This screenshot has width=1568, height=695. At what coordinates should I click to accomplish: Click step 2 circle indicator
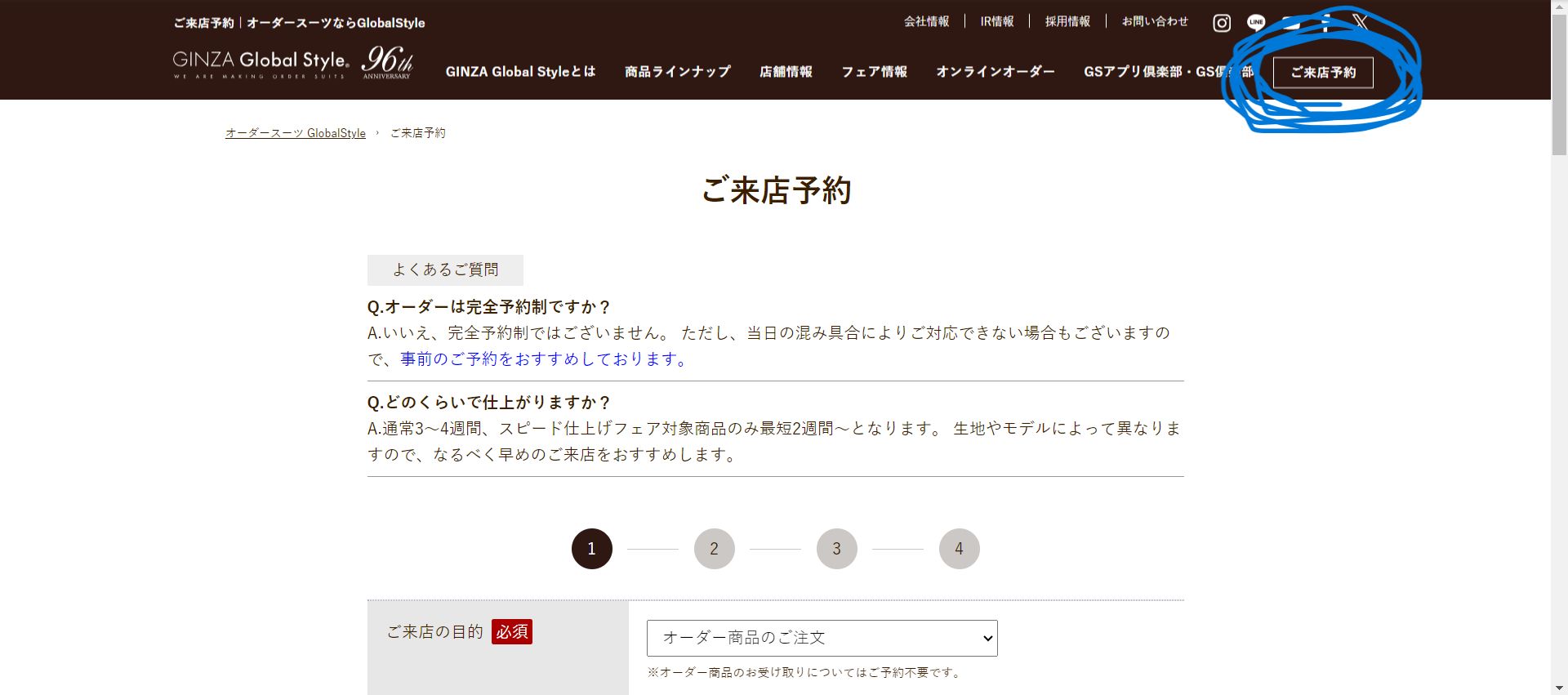pyautogui.click(x=714, y=549)
